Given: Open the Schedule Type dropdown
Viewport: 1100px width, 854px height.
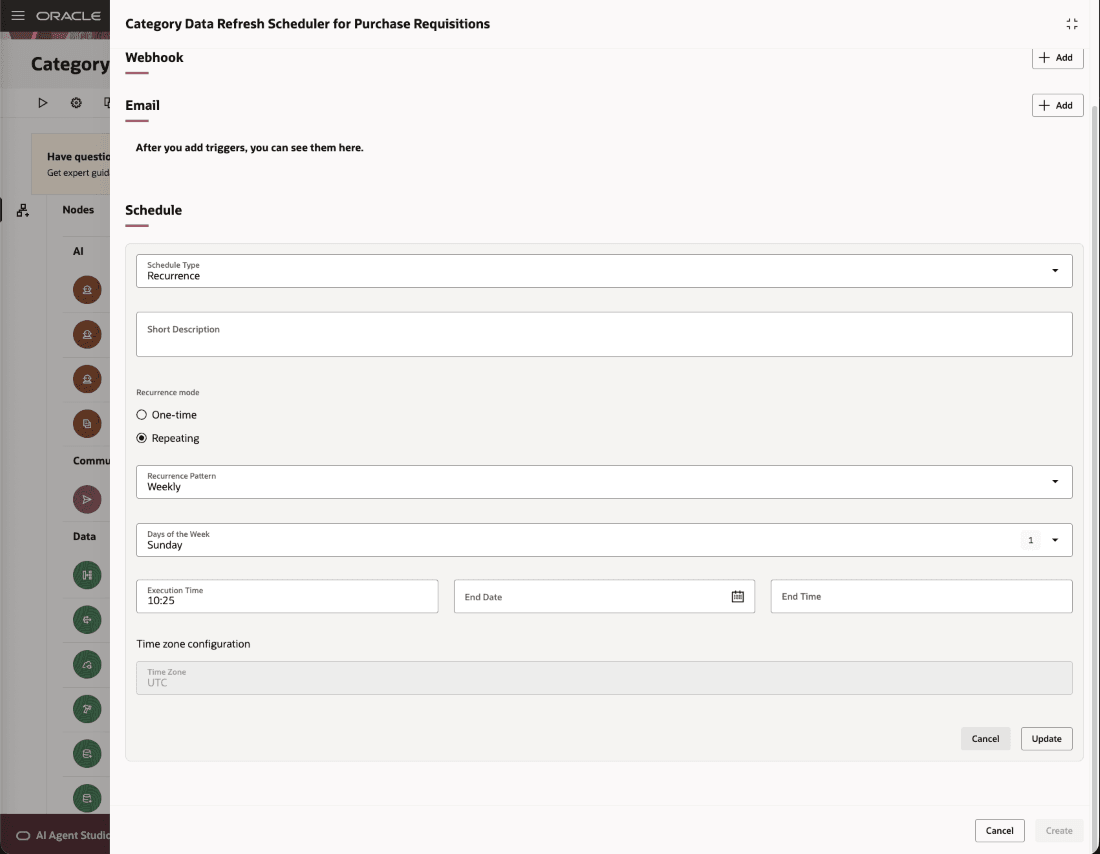Looking at the screenshot, I should (x=1054, y=270).
